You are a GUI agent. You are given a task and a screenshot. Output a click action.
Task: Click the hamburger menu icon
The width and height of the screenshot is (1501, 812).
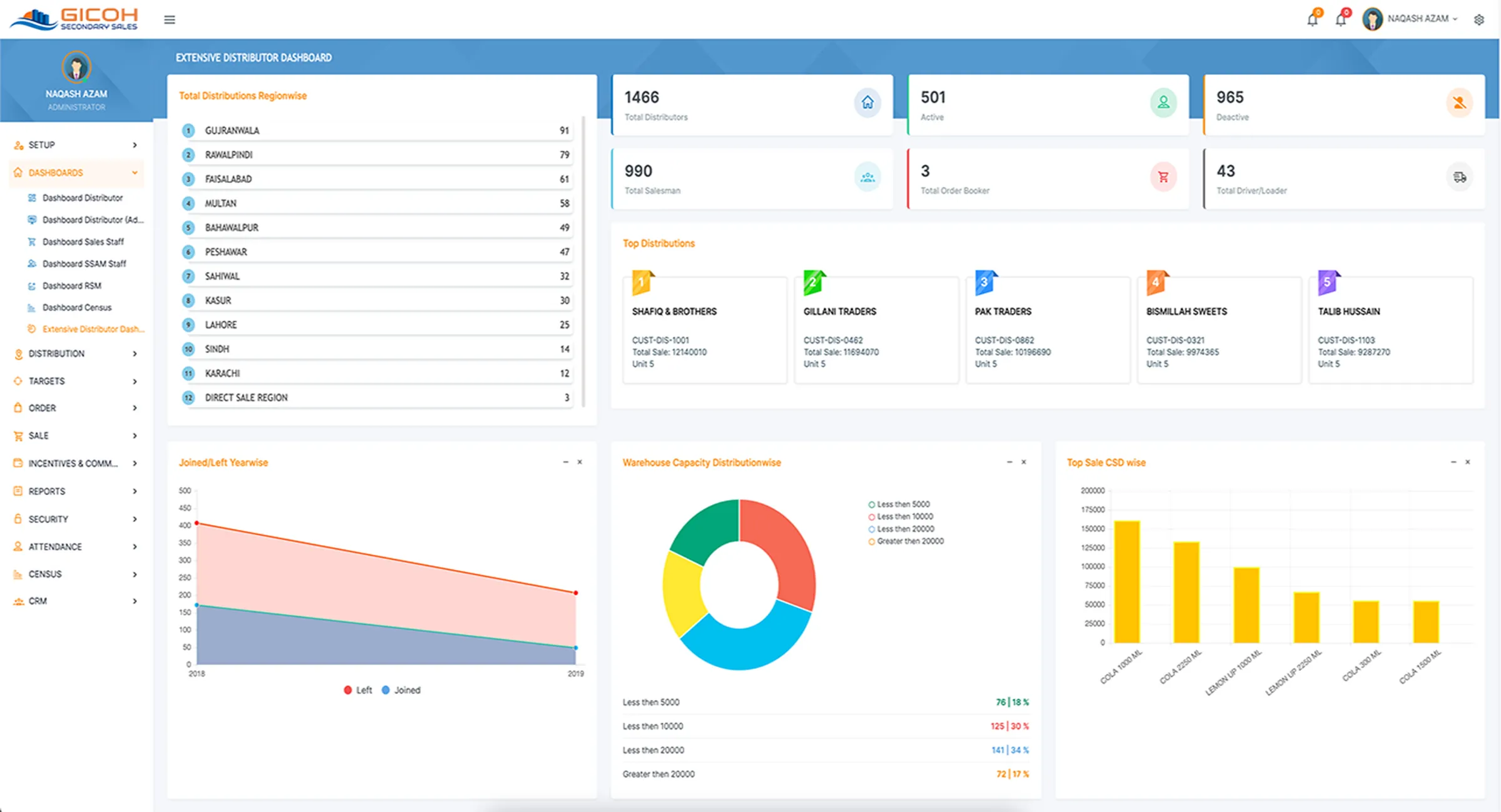169,19
